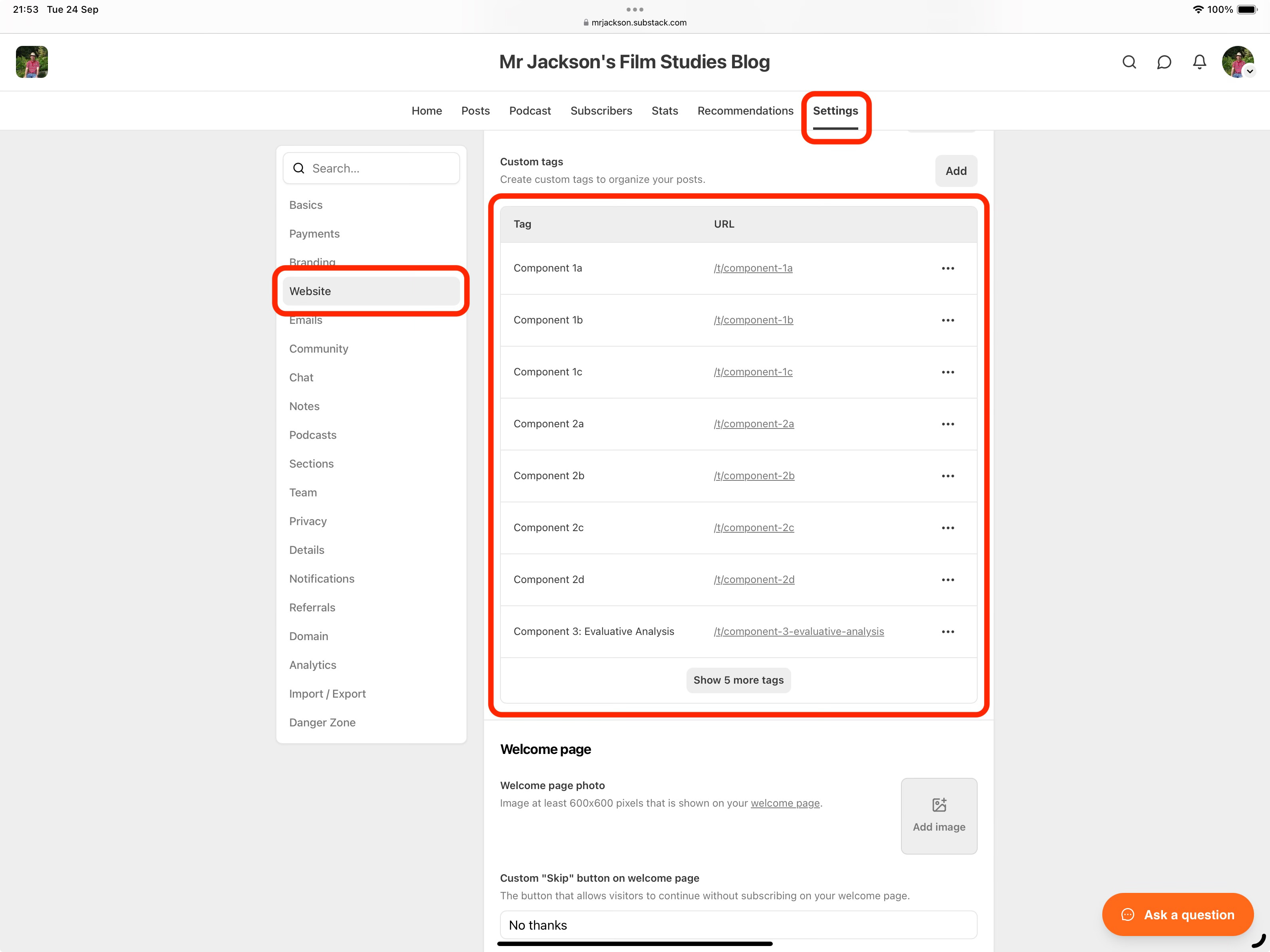1270x952 pixels.
Task: Open options menu for Component 2c
Action: tap(948, 528)
